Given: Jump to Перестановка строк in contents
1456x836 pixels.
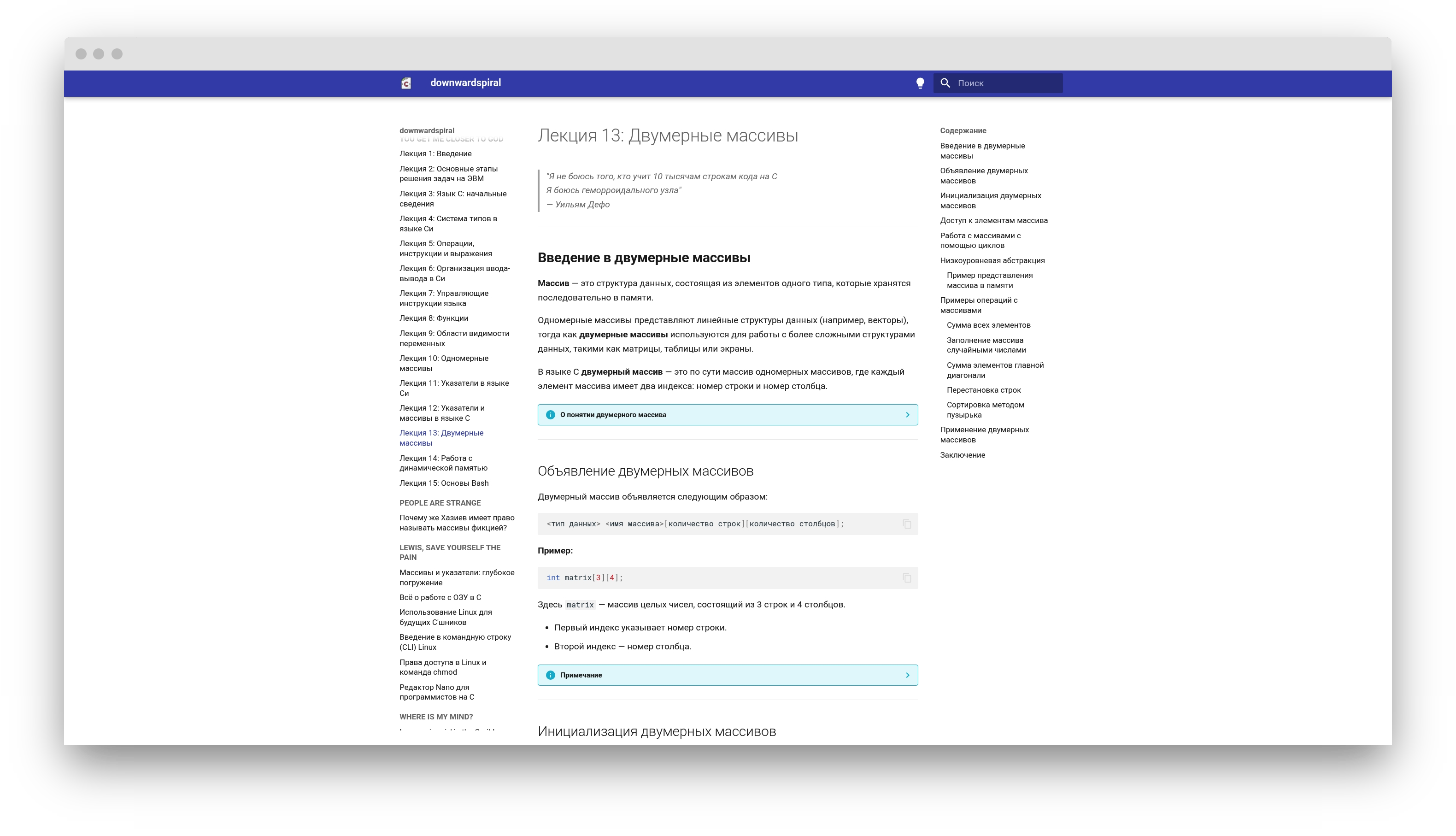Looking at the screenshot, I should tap(984, 390).
